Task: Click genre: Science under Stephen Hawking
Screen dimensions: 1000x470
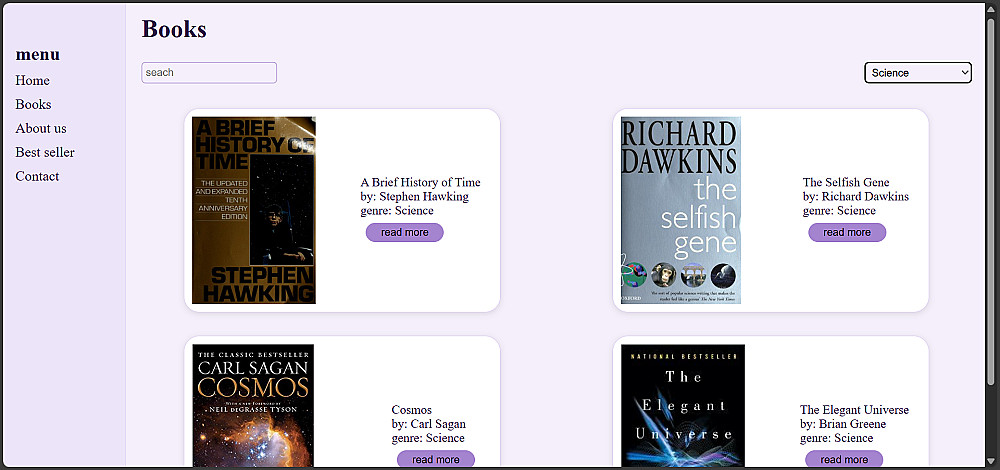Action: coord(397,210)
